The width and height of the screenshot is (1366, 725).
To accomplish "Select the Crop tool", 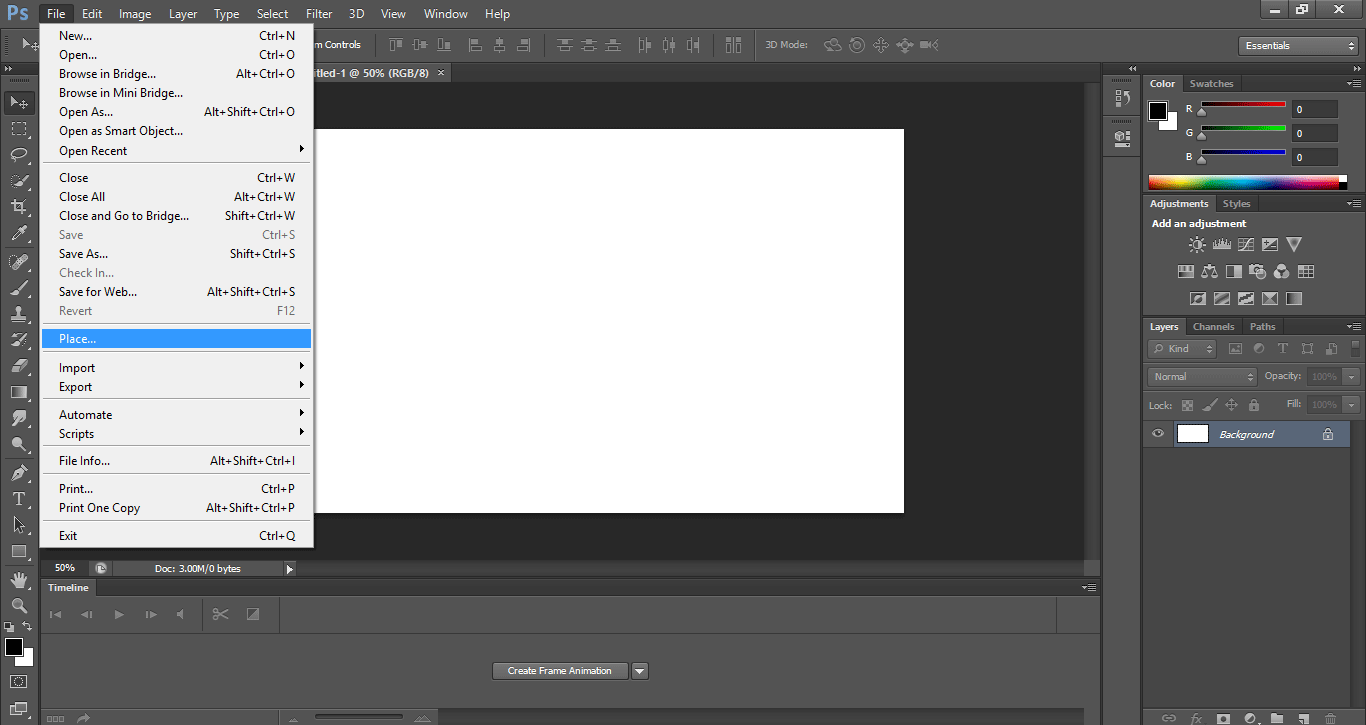I will click(x=19, y=207).
